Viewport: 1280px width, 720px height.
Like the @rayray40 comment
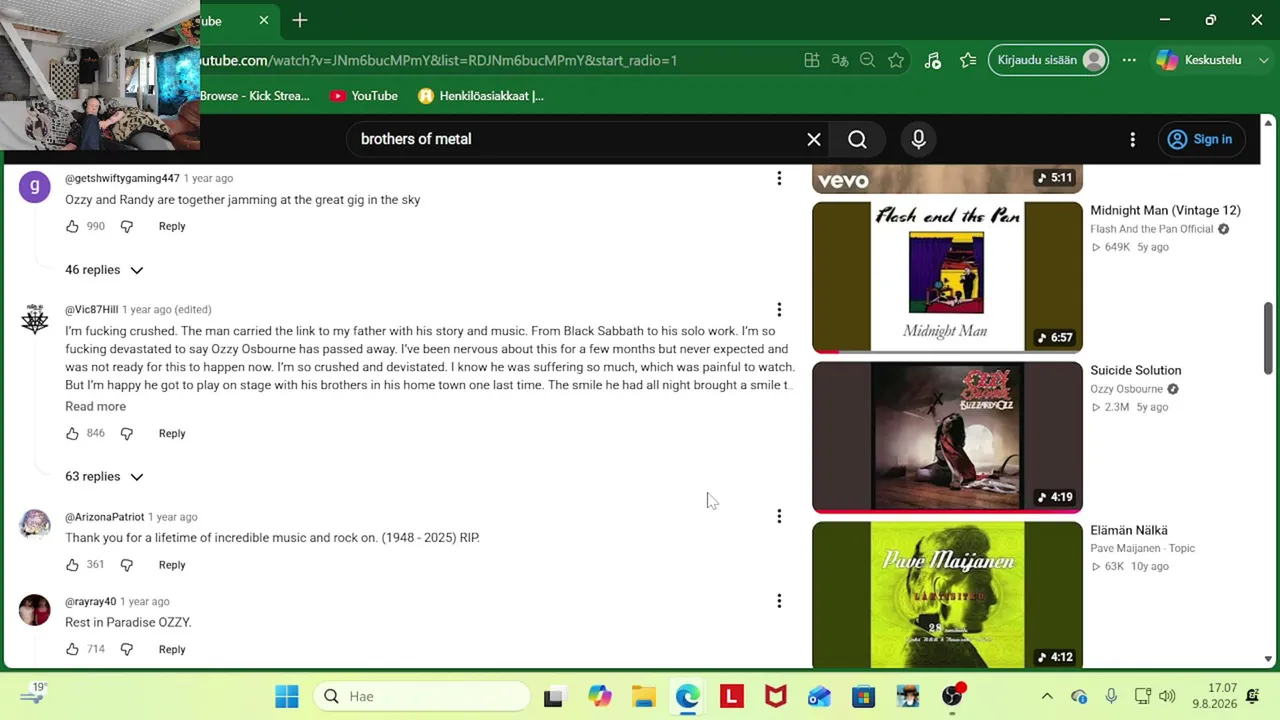pyautogui.click(x=72, y=649)
